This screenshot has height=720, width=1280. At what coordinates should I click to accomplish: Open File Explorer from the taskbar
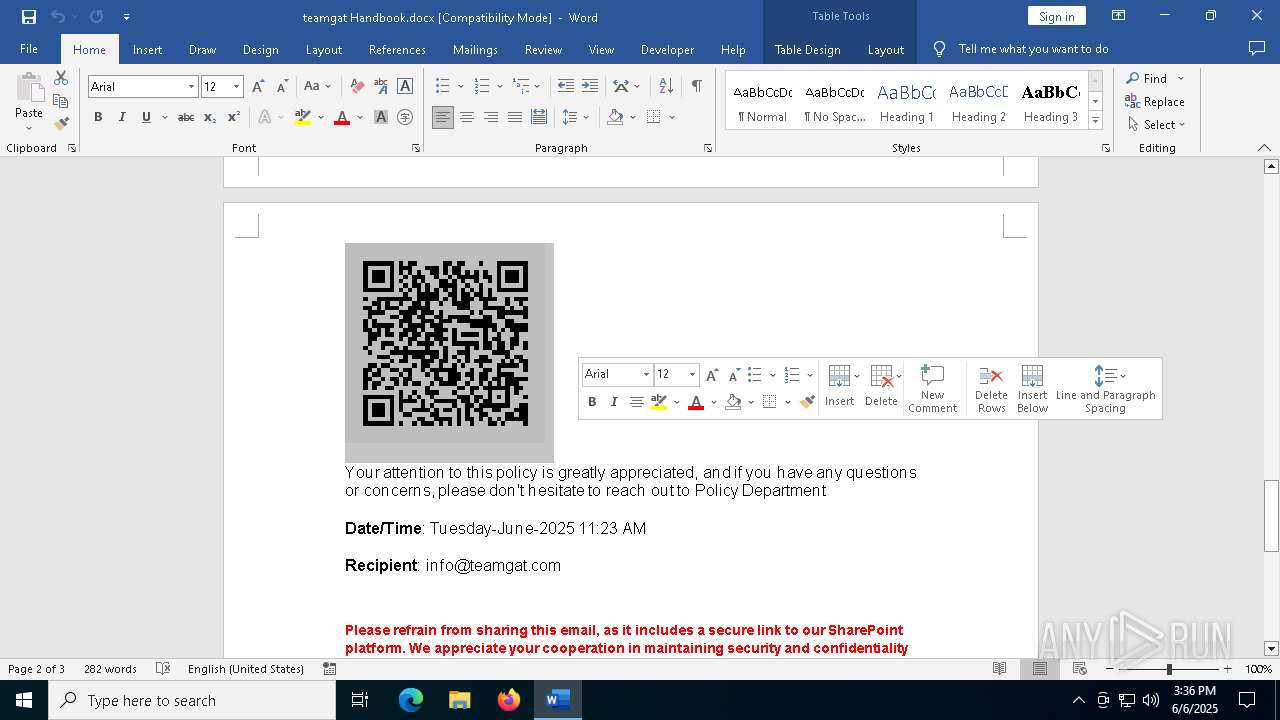click(x=460, y=700)
